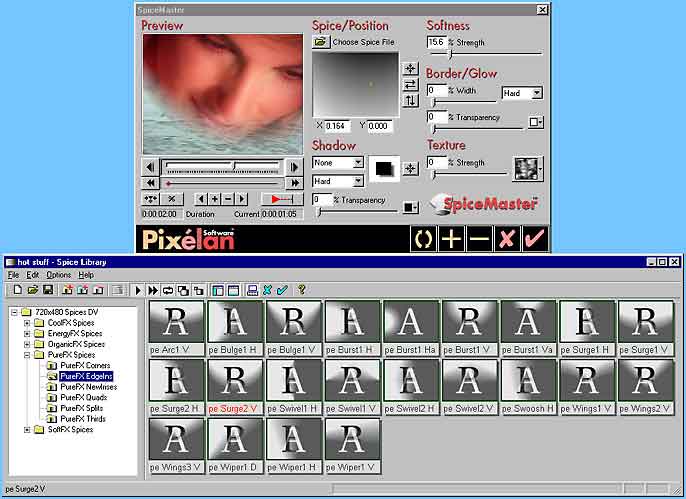Select the pe Burst1 H spice thumbnail

click(352, 328)
